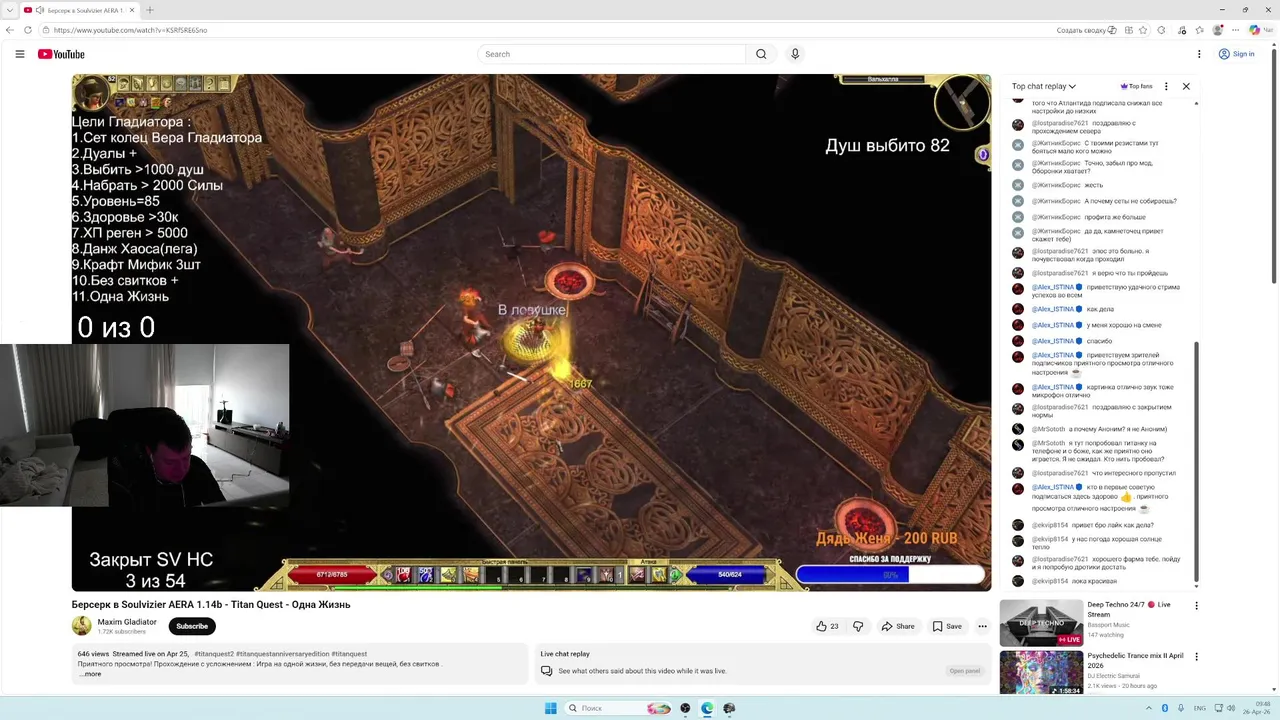Open the Windows Start menu
This screenshot has width=1280, height=720.
click(550, 708)
